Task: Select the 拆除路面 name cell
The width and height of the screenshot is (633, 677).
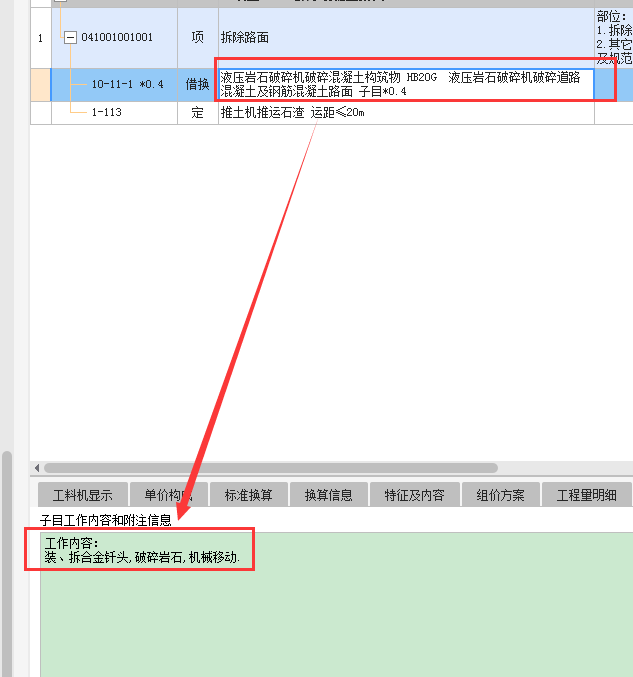Action: [x=406, y=38]
